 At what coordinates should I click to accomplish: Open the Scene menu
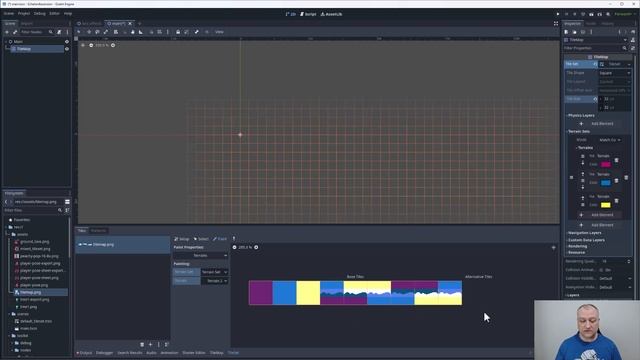(9, 13)
